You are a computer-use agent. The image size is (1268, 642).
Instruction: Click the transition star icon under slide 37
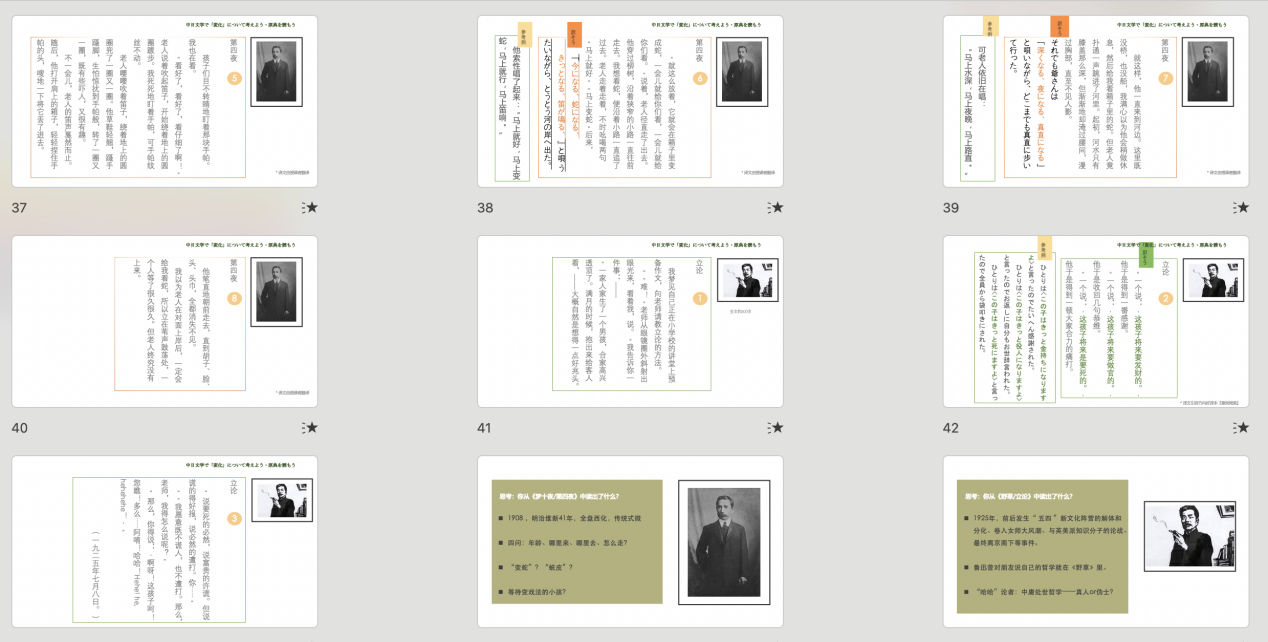point(310,208)
